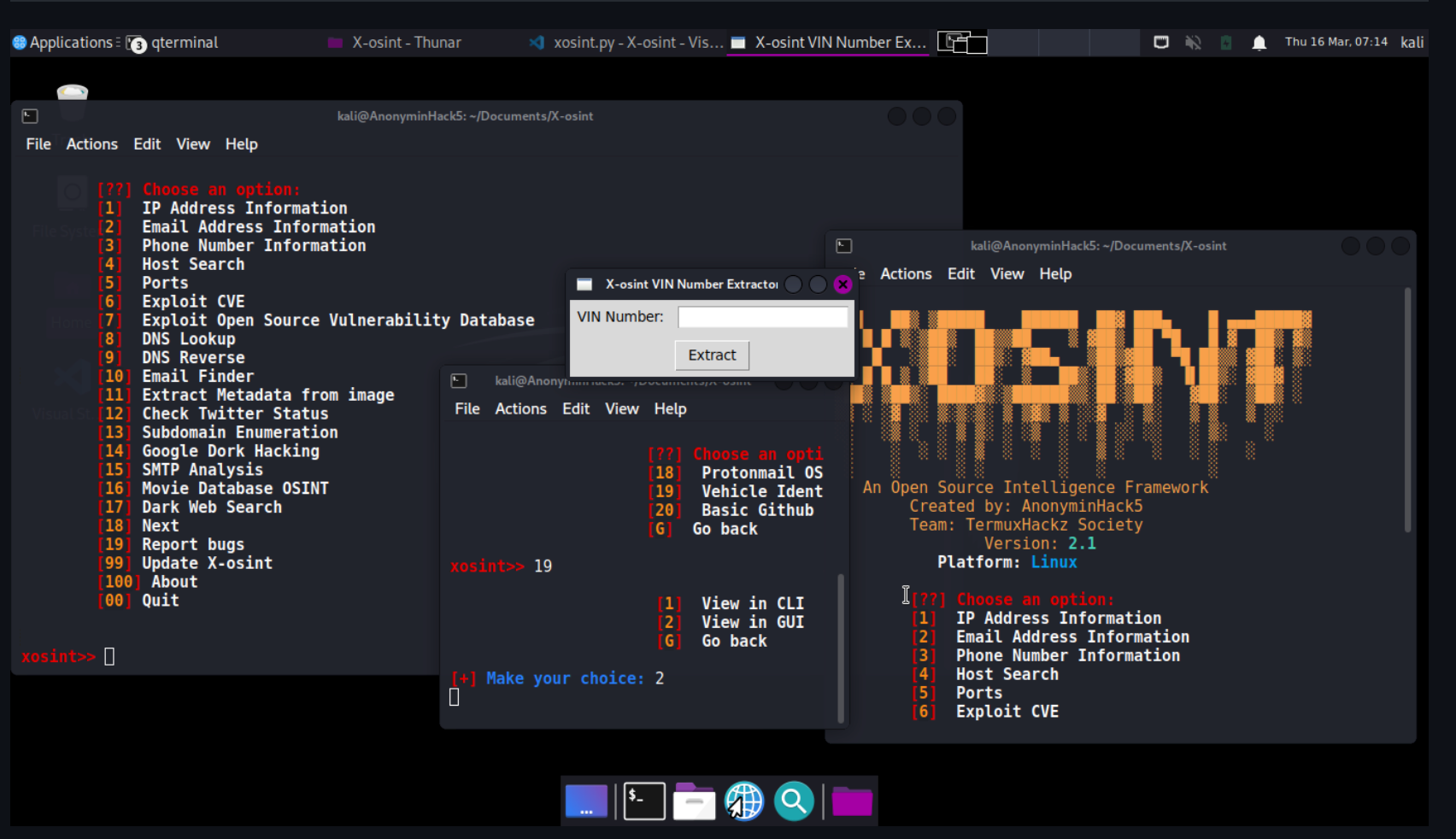This screenshot has width=1456, height=839.
Task: Open the purple folder icon in the dock
Action: coord(852,801)
